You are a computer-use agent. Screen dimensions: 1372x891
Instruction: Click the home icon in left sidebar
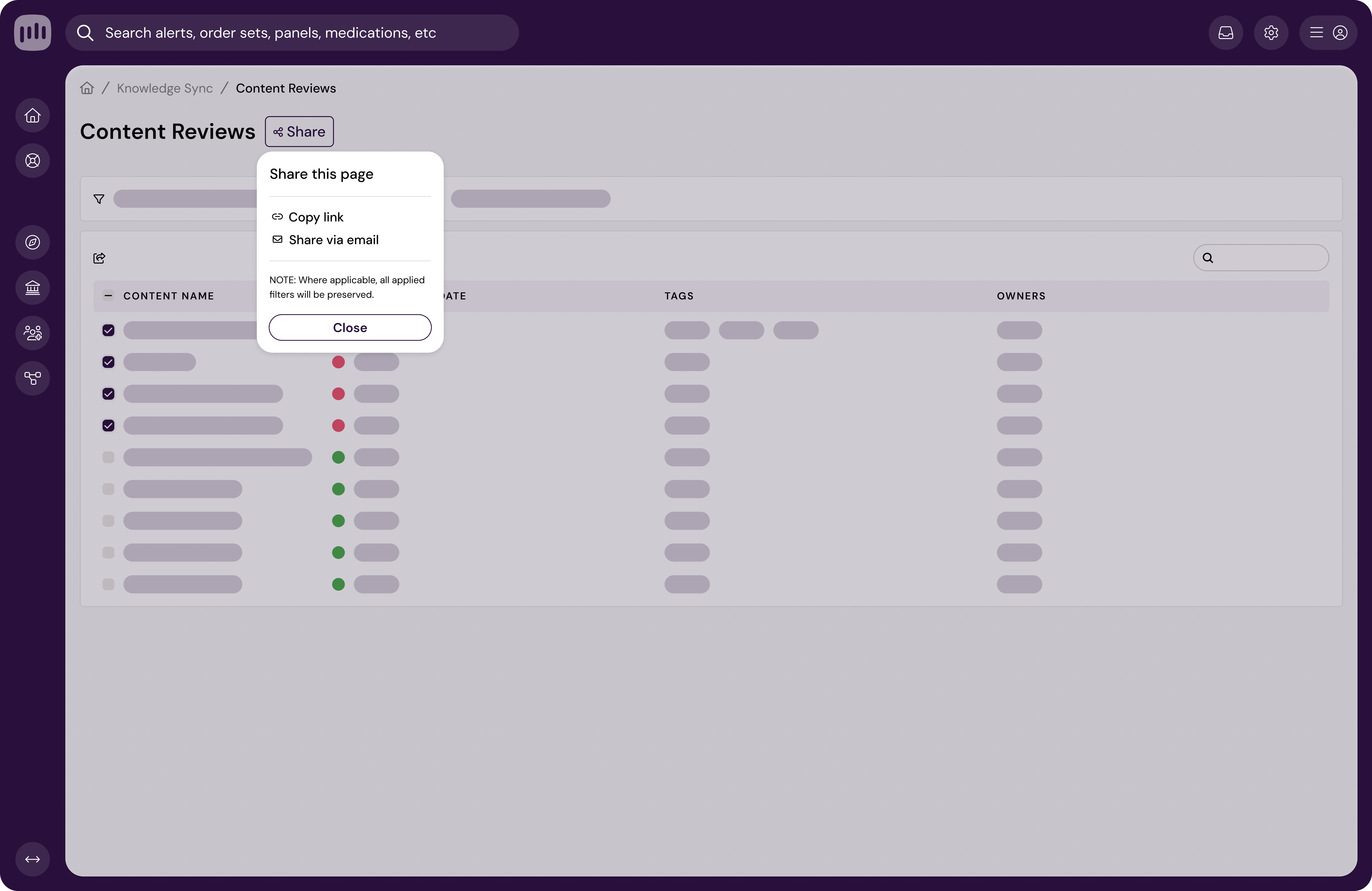32,115
